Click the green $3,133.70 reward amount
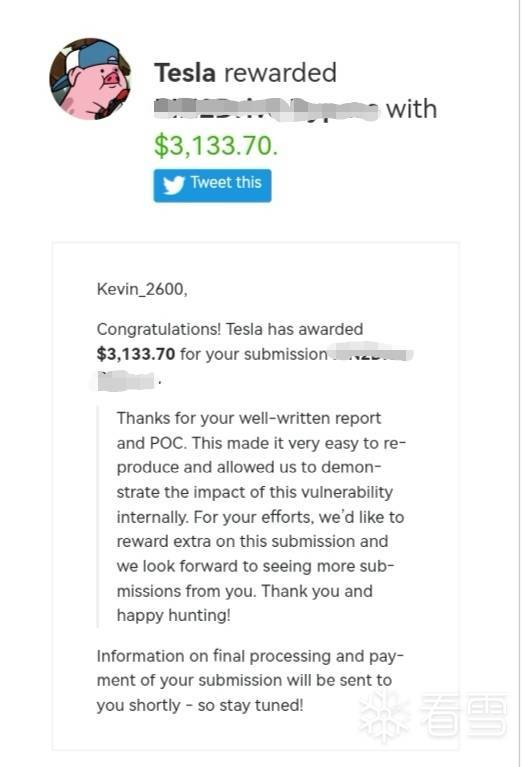 (x=216, y=145)
